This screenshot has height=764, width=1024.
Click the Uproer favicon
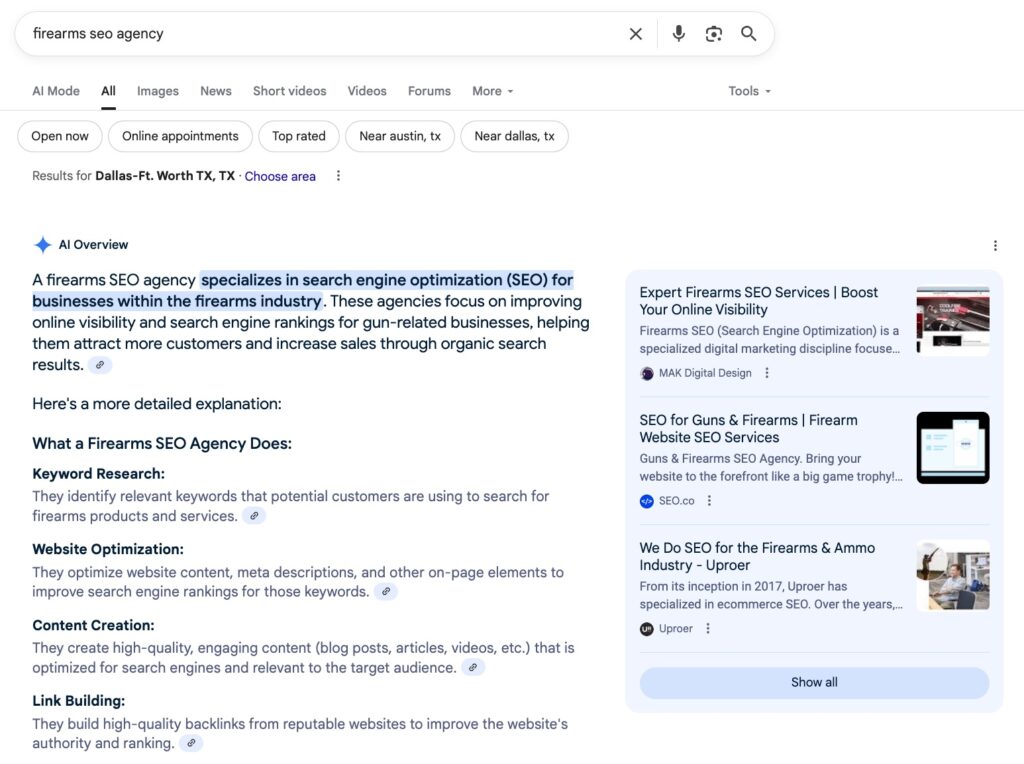(647, 629)
